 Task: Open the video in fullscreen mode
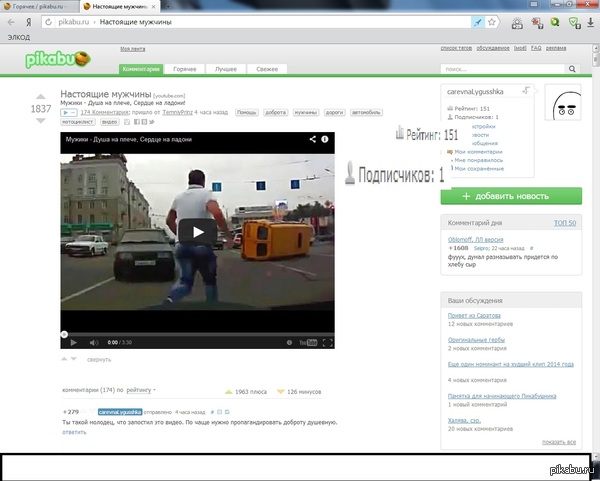[328, 342]
